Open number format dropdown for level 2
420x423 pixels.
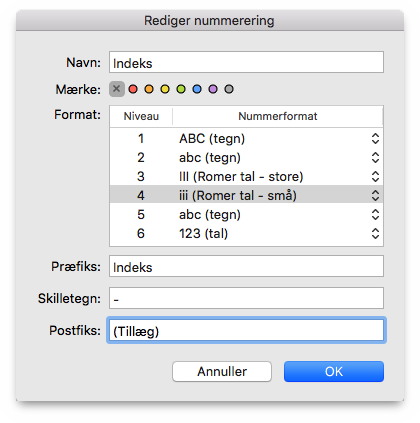pyautogui.click(x=375, y=157)
